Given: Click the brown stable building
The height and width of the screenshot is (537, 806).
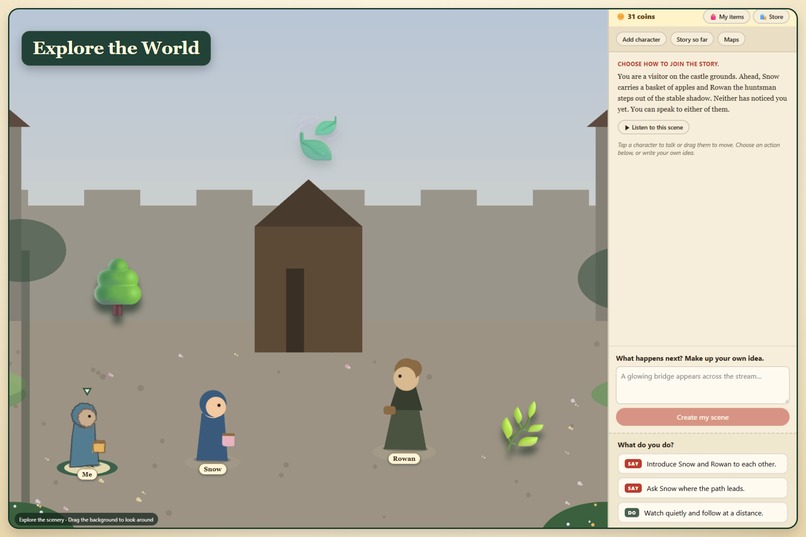Looking at the screenshot, I should (308, 266).
